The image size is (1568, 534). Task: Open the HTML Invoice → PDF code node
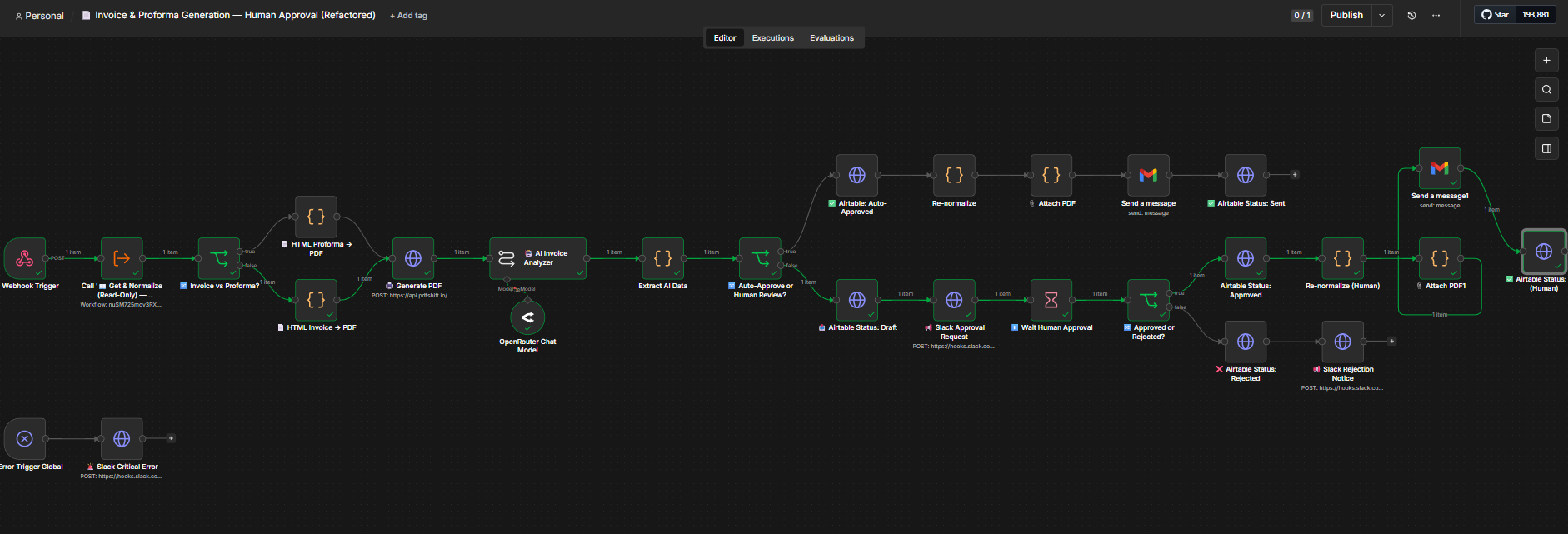(x=316, y=300)
